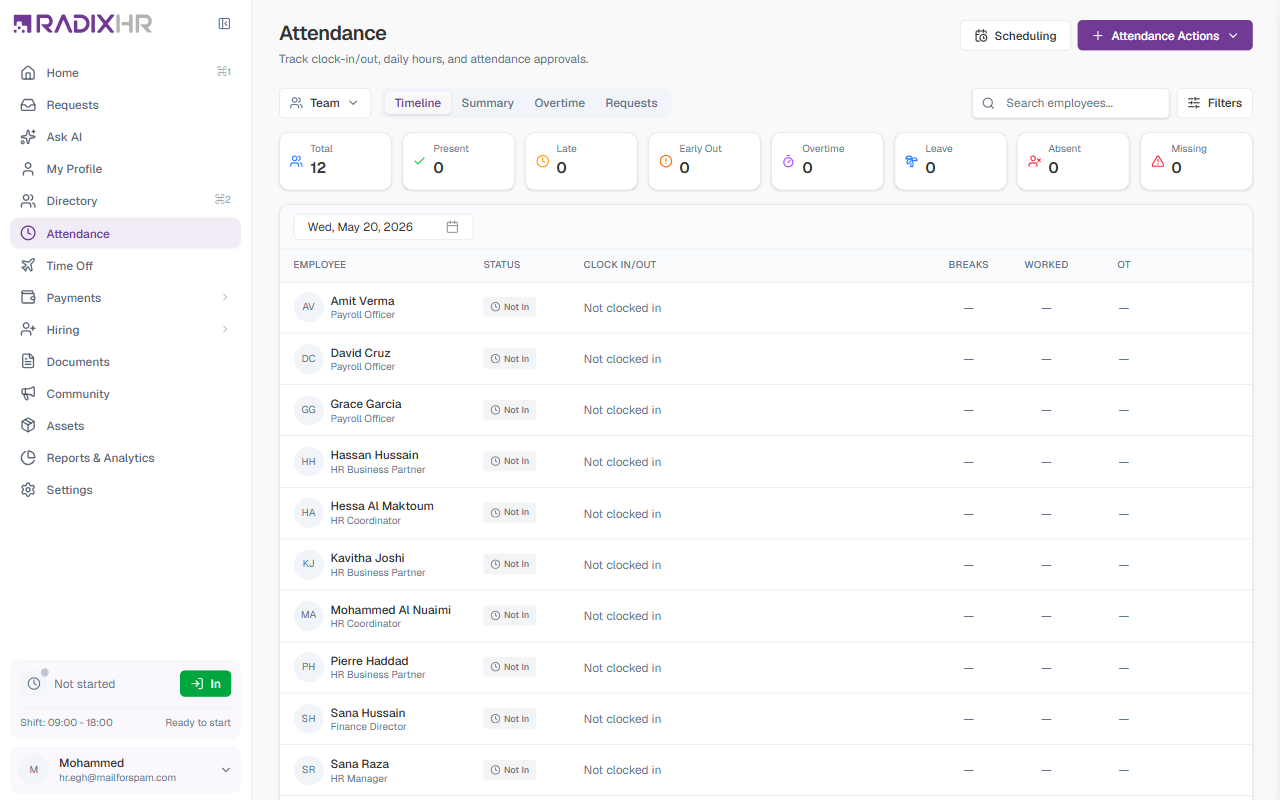The height and width of the screenshot is (800, 1280).
Task: Click the Late clock icon on its card
Action: [543, 161]
